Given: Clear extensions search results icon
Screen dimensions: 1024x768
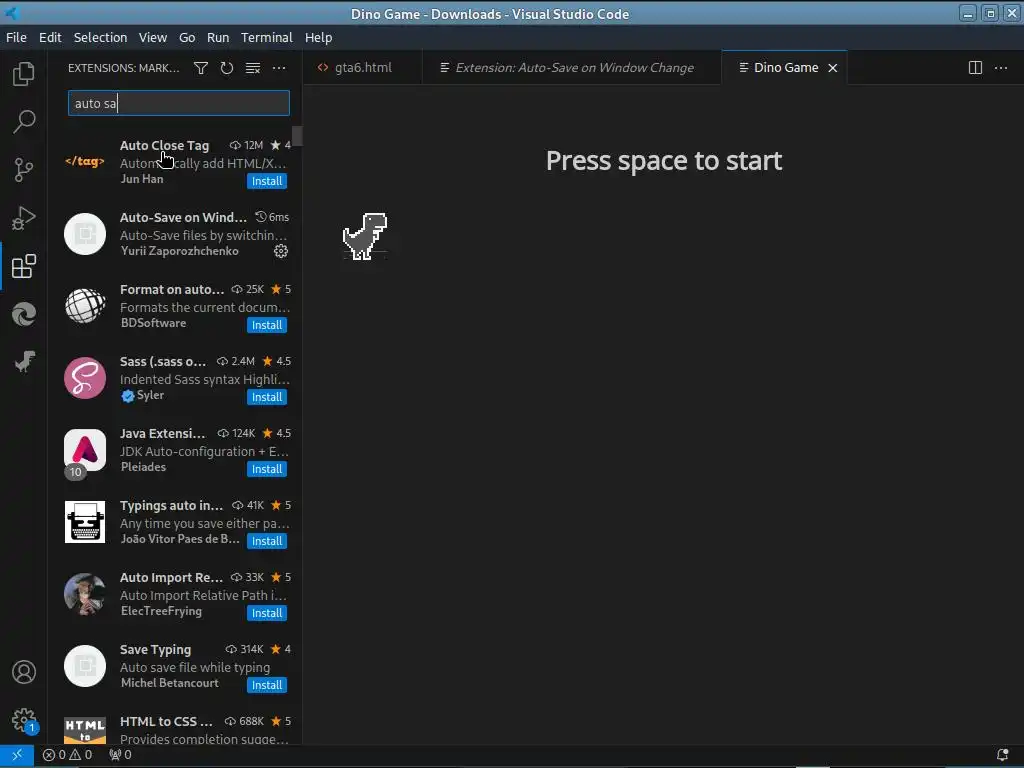Looking at the screenshot, I should click(253, 68).
